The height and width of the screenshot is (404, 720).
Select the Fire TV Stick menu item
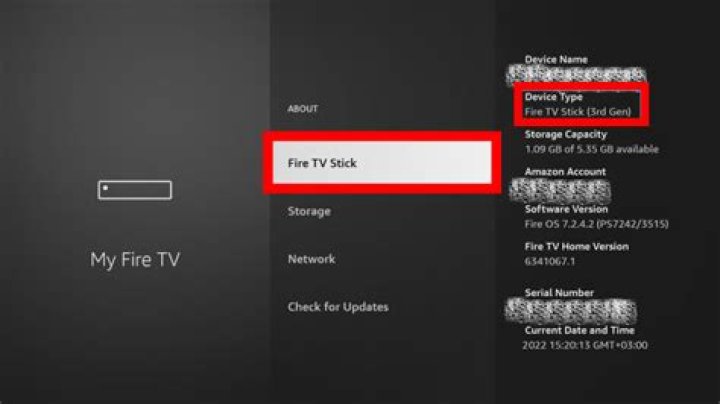pyautogui.click(x=382, y=163)
